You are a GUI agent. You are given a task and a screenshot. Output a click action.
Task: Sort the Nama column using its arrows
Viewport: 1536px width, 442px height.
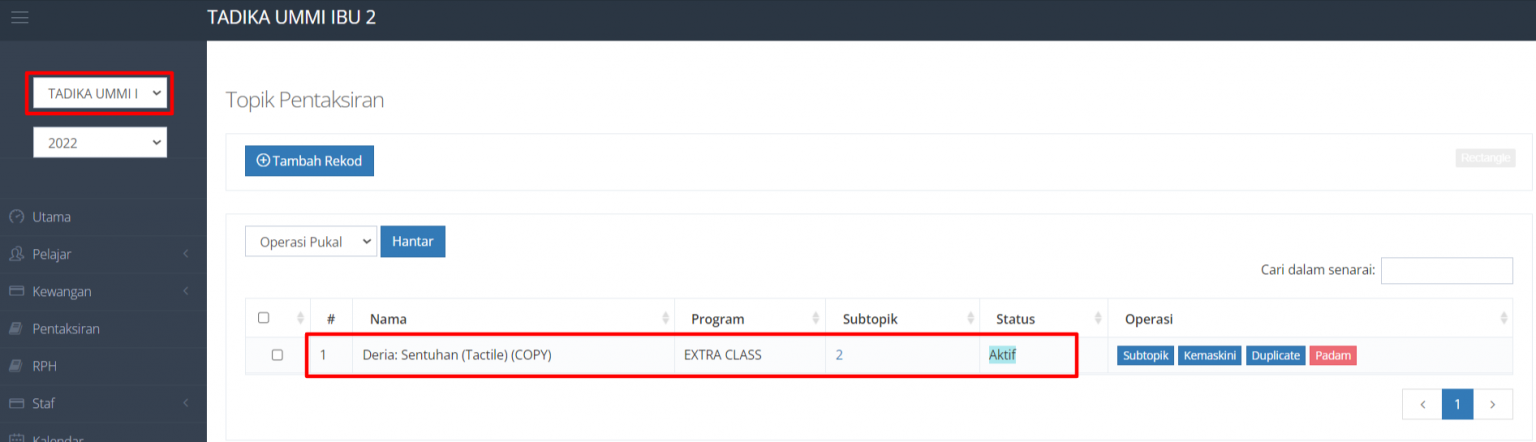tap(665, 319)
